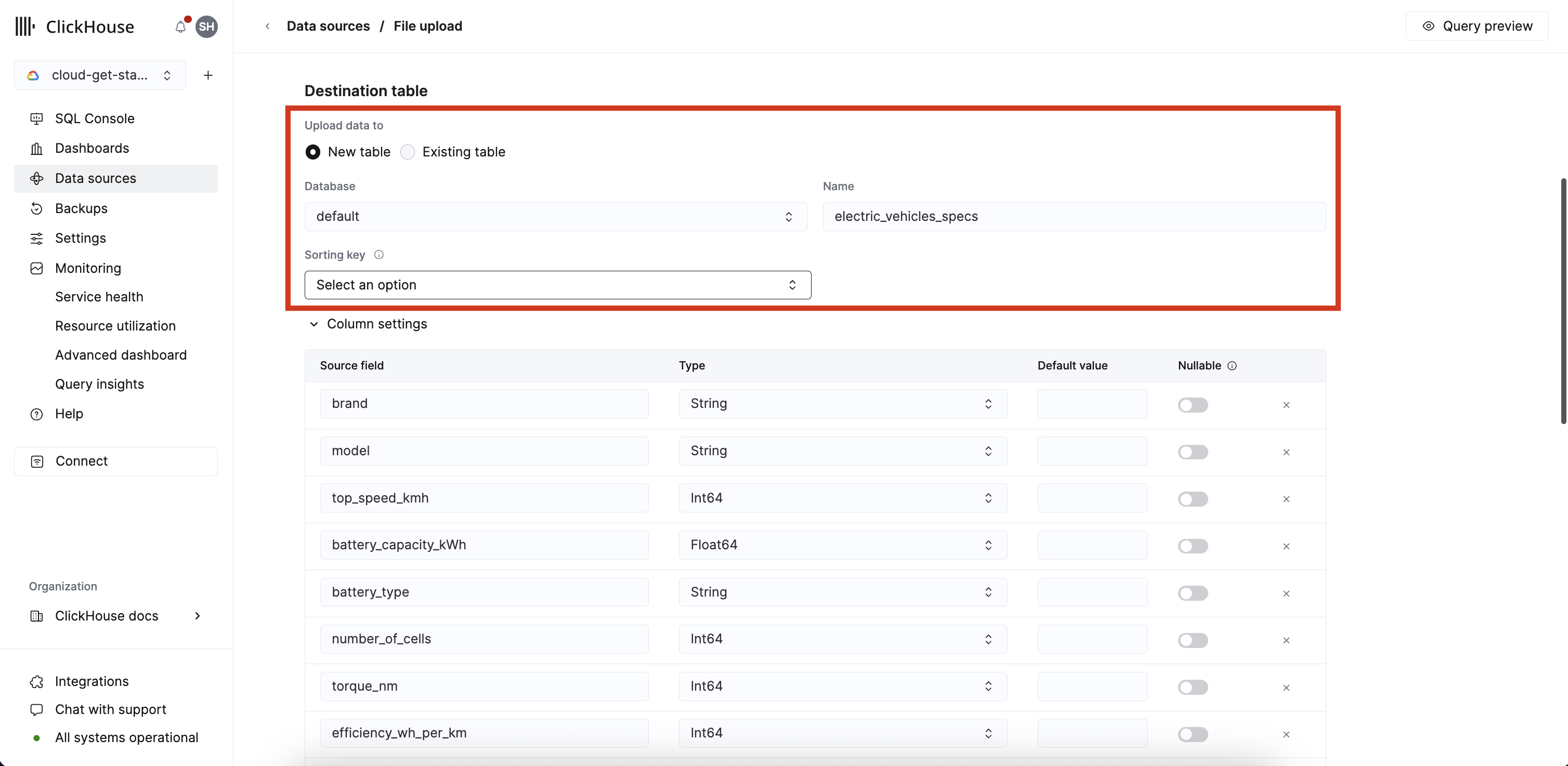The image size is (1568, 766).
Task: Click the notifications bell icon
Action: coord(180,27)
